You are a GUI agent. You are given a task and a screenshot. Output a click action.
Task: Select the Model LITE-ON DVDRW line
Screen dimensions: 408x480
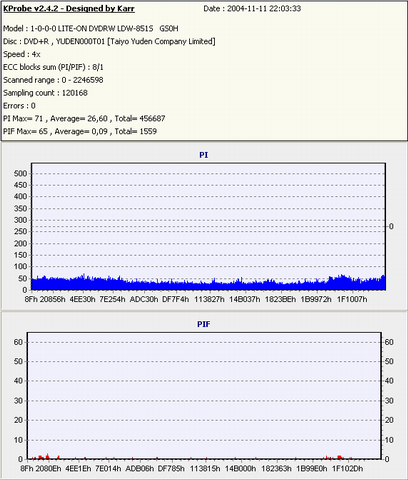[x=91, y=29]
